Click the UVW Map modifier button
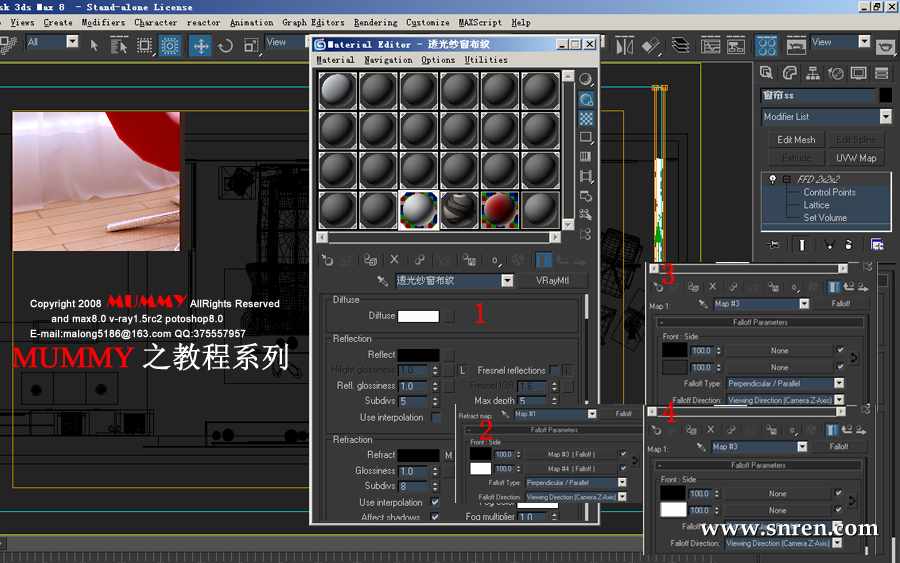The height and width of the screenshot is (563, 900). 855,158
